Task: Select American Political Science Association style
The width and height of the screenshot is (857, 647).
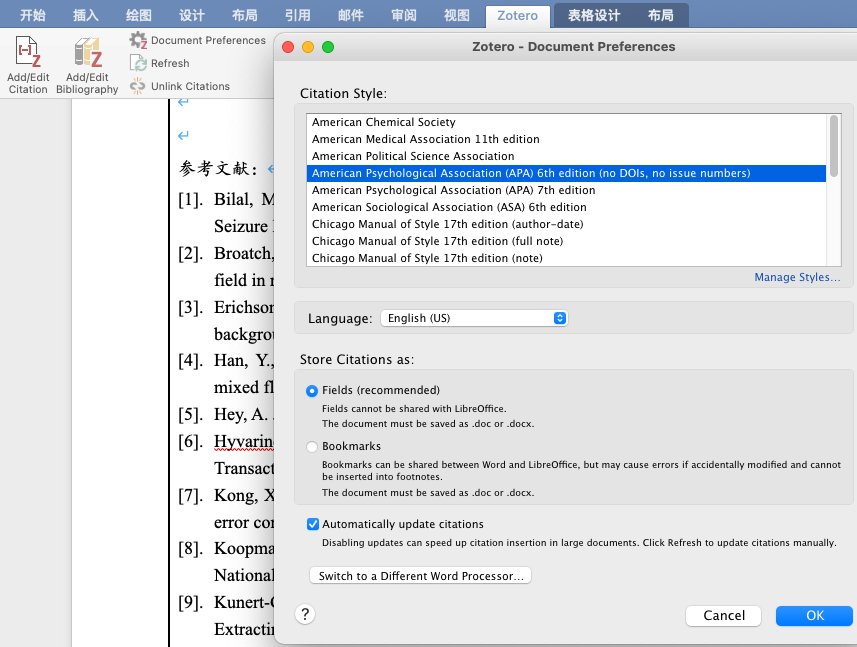Action: point(566,156)
